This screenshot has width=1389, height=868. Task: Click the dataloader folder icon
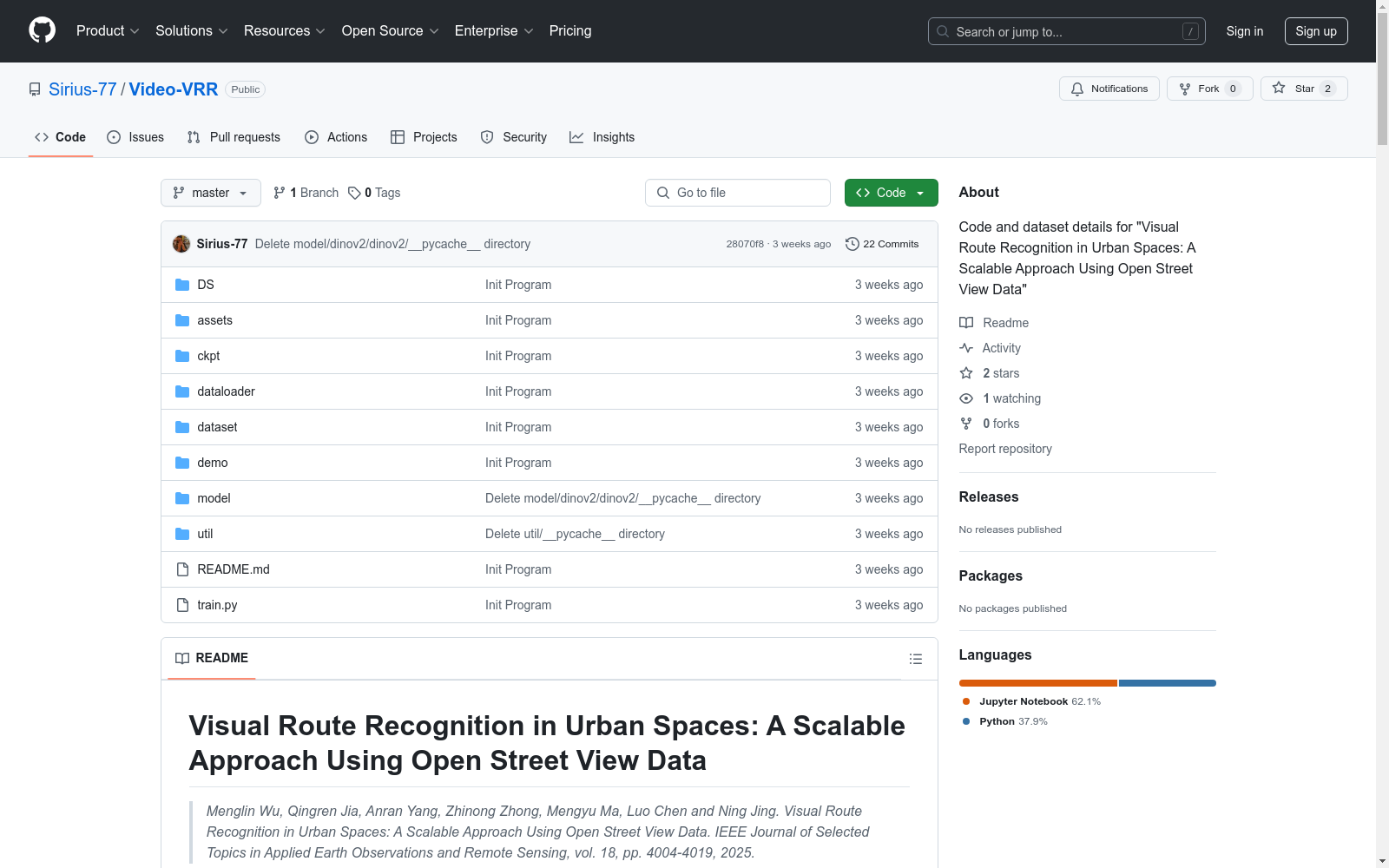(182, 391)
